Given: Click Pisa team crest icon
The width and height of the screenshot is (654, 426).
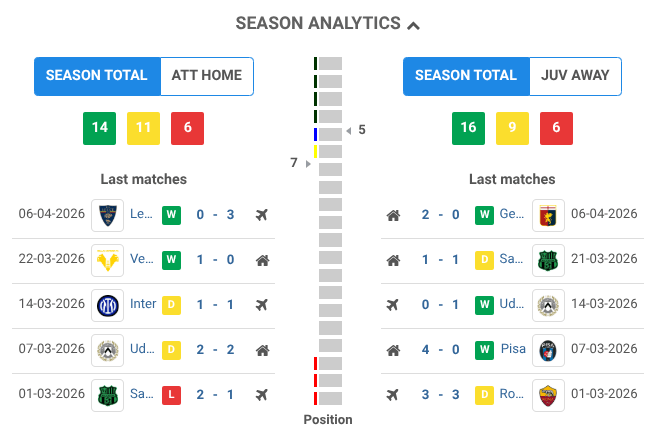Looking at the screenshot, I should pyautogui.click(x=547, y=350).
